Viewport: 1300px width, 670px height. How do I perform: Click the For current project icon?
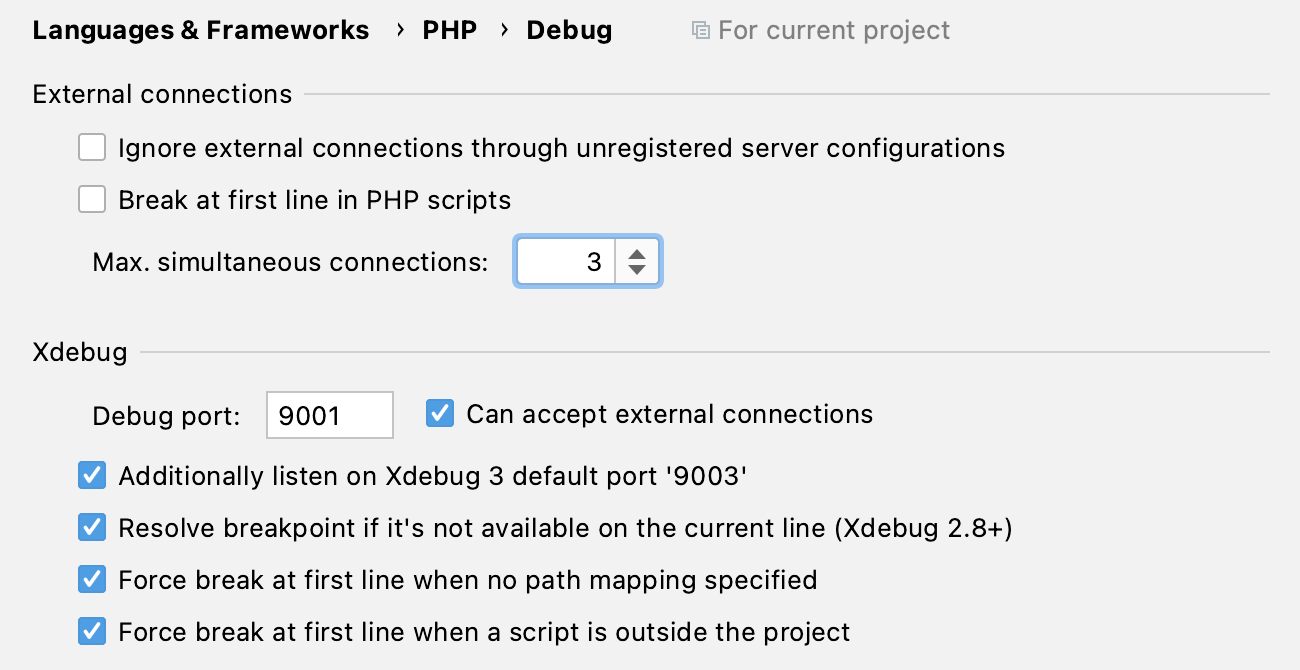pyautogui.click(x=700, y=29)
